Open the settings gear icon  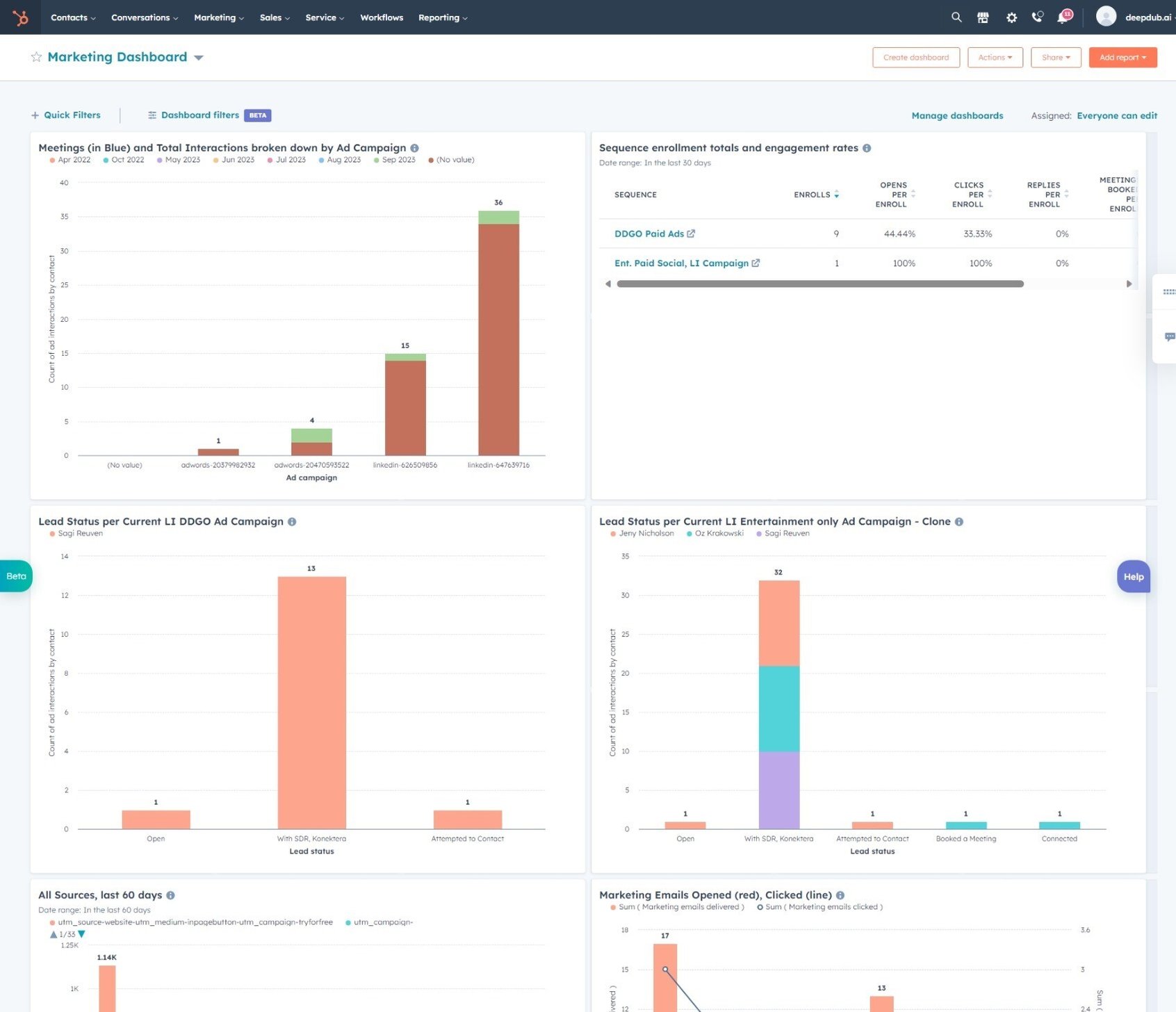(x=1011, y=17)
